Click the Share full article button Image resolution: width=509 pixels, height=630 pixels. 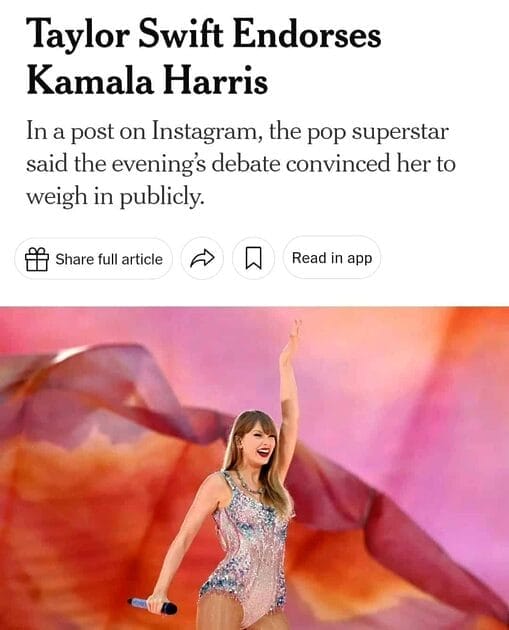(x=94, y=259)
